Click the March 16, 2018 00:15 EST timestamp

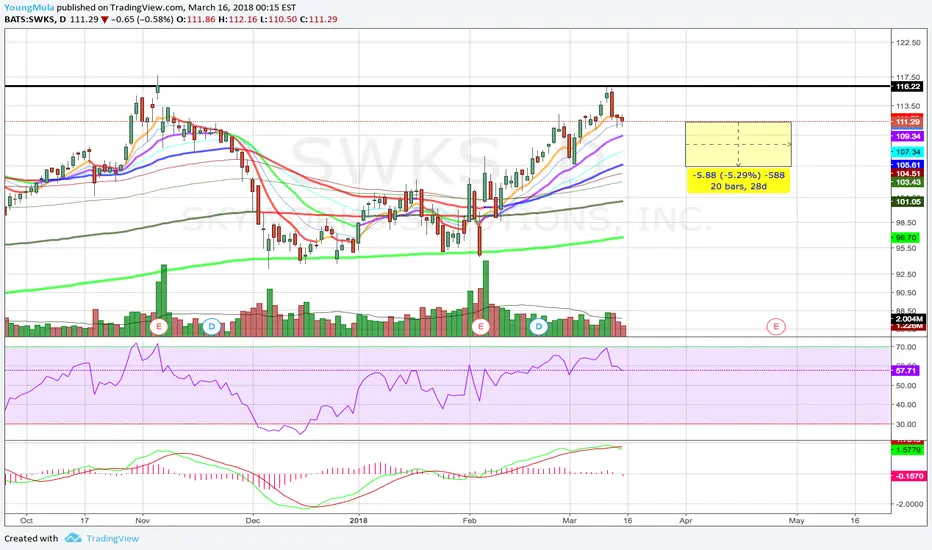241,8
